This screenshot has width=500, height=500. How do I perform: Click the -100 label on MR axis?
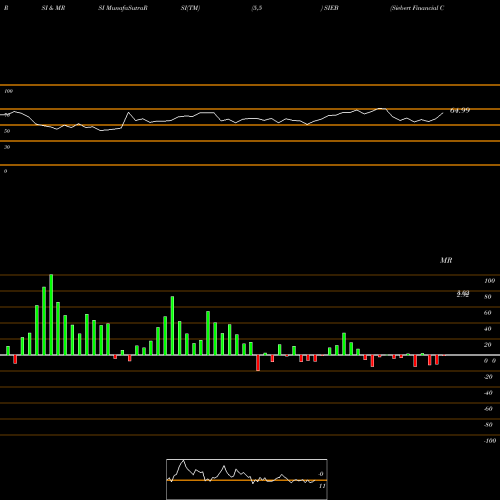click(490, 441)
